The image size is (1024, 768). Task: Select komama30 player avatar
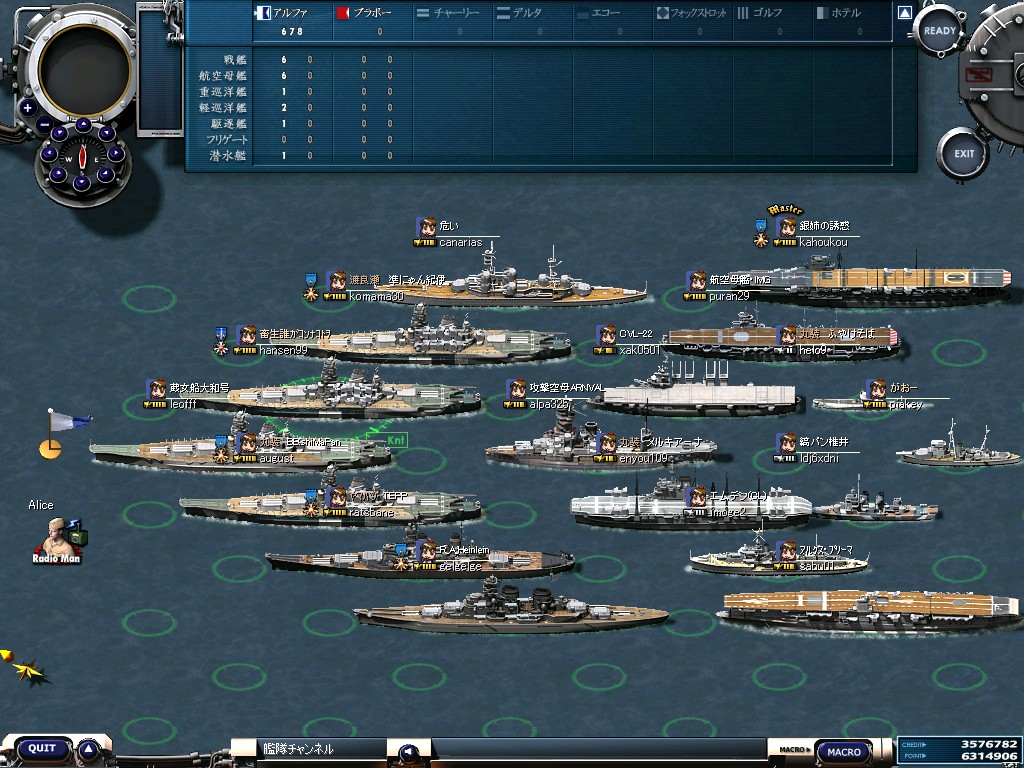pos(336,281)
